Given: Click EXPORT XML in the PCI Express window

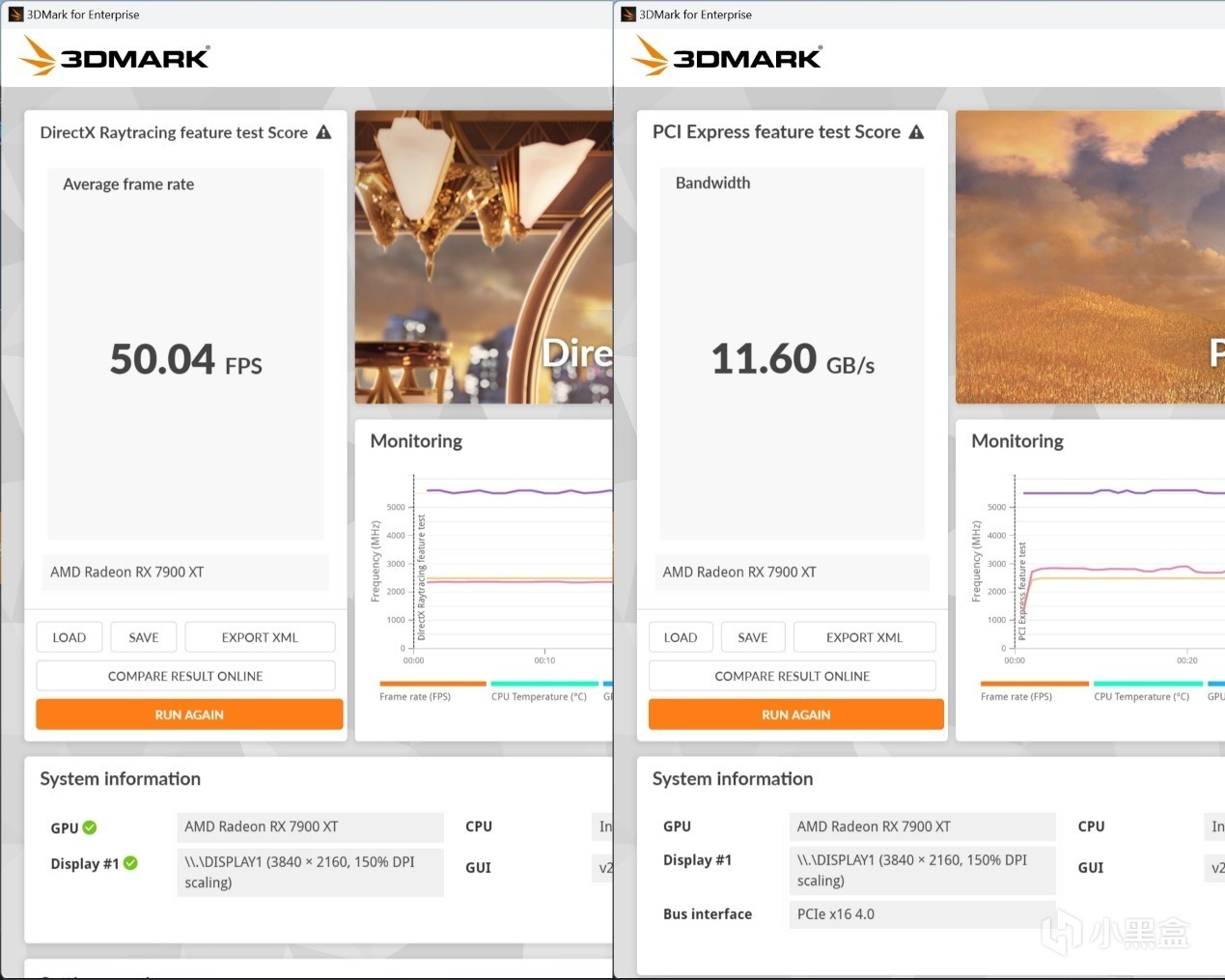Looking at the screenshot, I should tap(864, 637).
